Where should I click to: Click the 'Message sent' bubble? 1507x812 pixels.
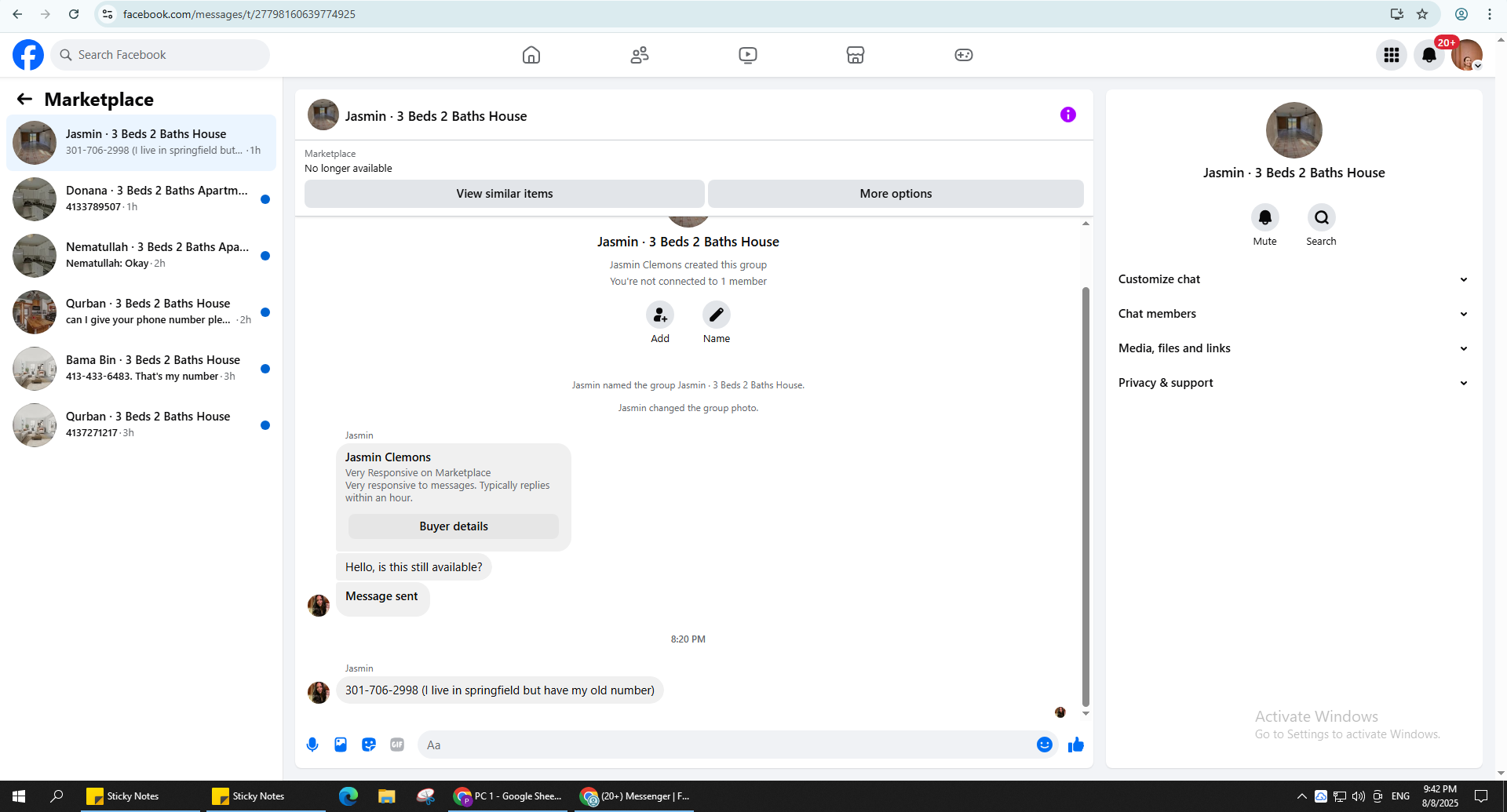382,599
